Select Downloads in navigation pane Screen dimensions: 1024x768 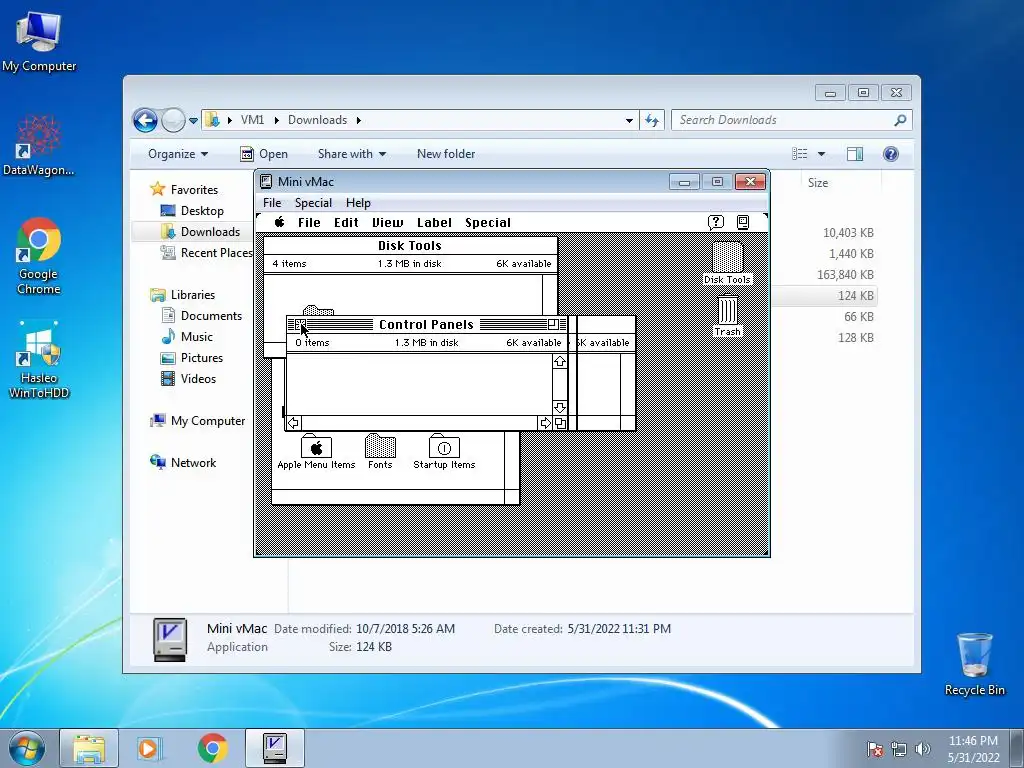pyautogui.click(x=210, y=232)
